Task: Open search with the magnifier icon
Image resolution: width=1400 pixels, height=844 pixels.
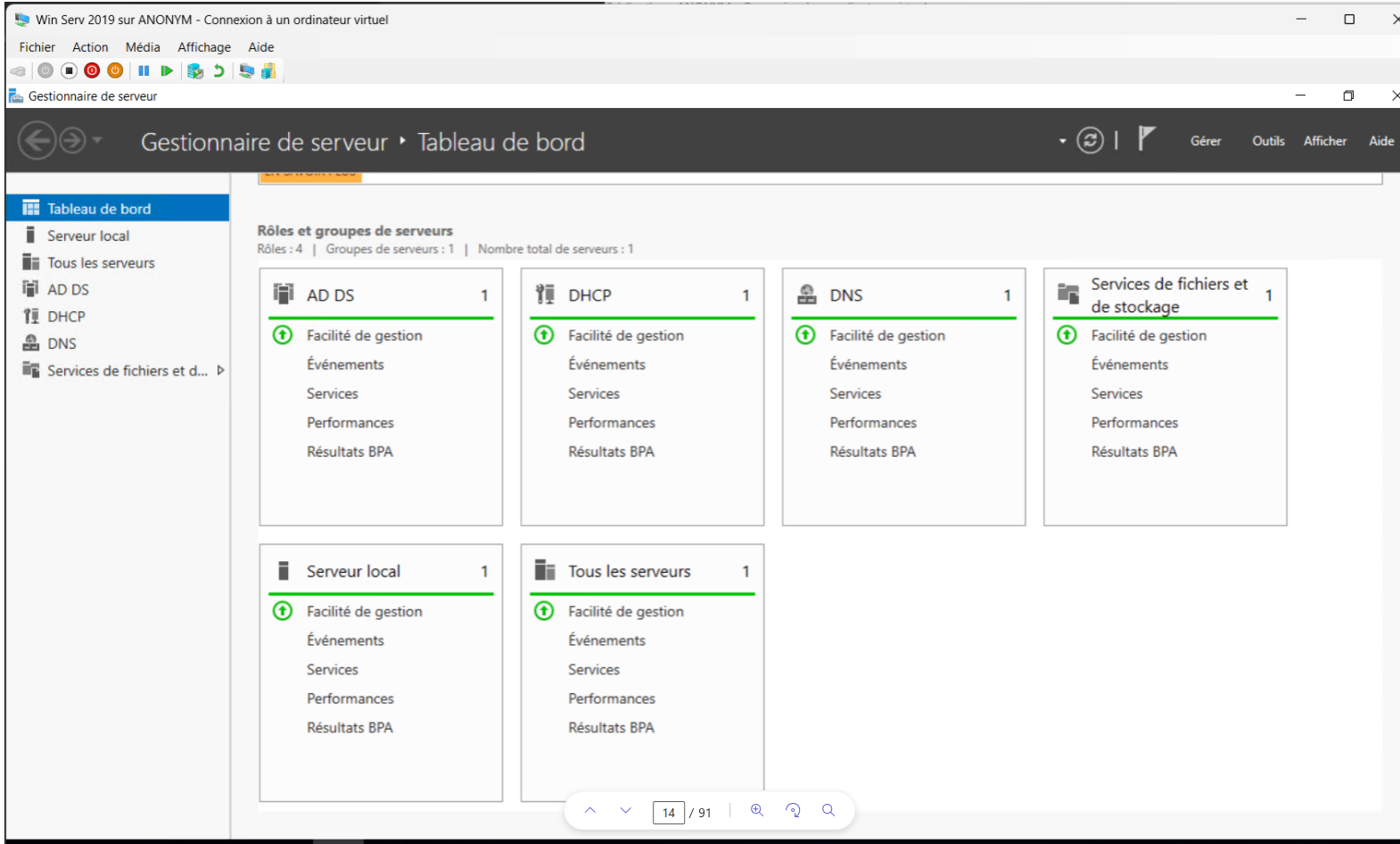Action: point(828,810)
